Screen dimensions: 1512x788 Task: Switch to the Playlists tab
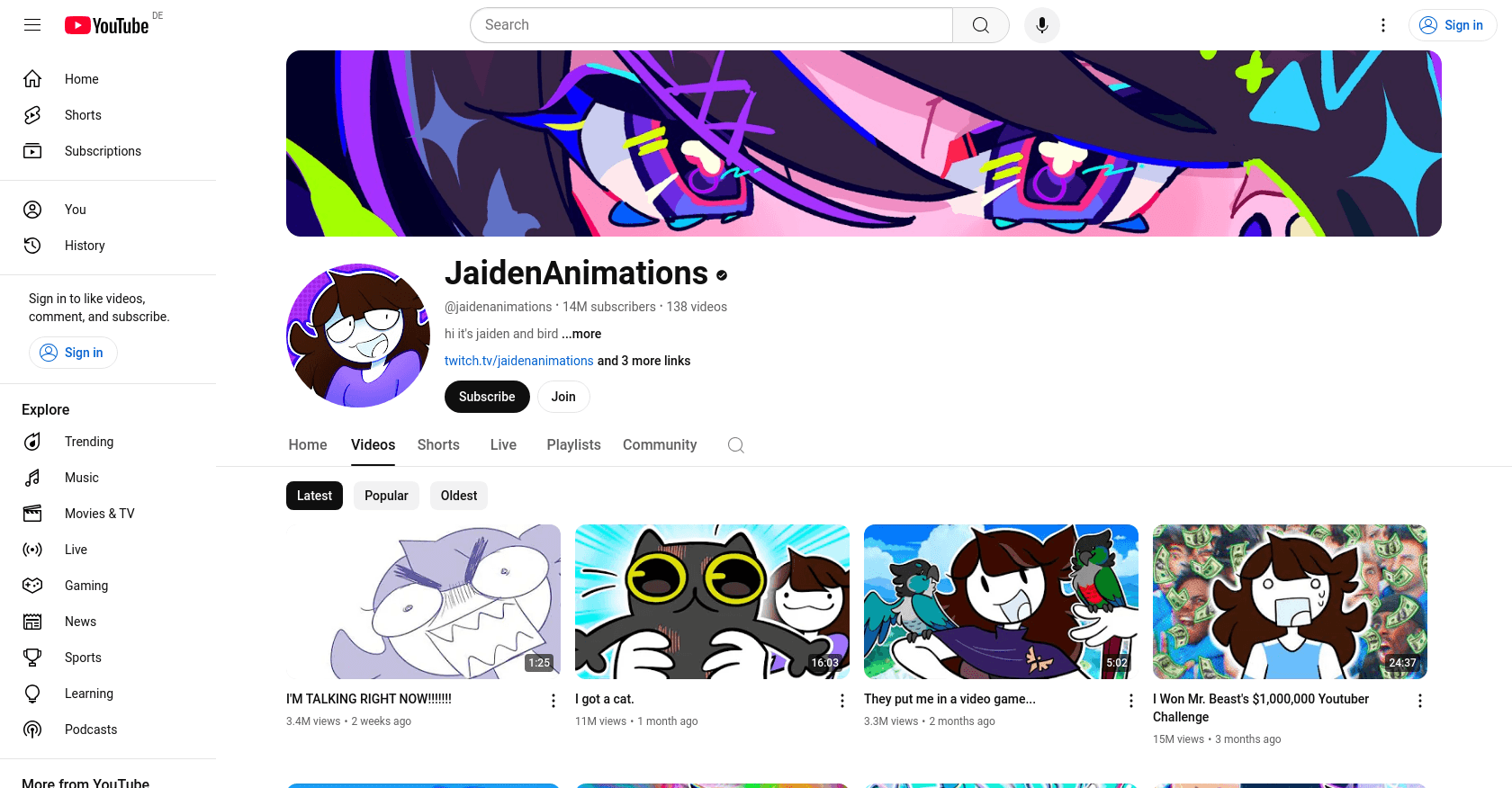[x=573, y=445]
